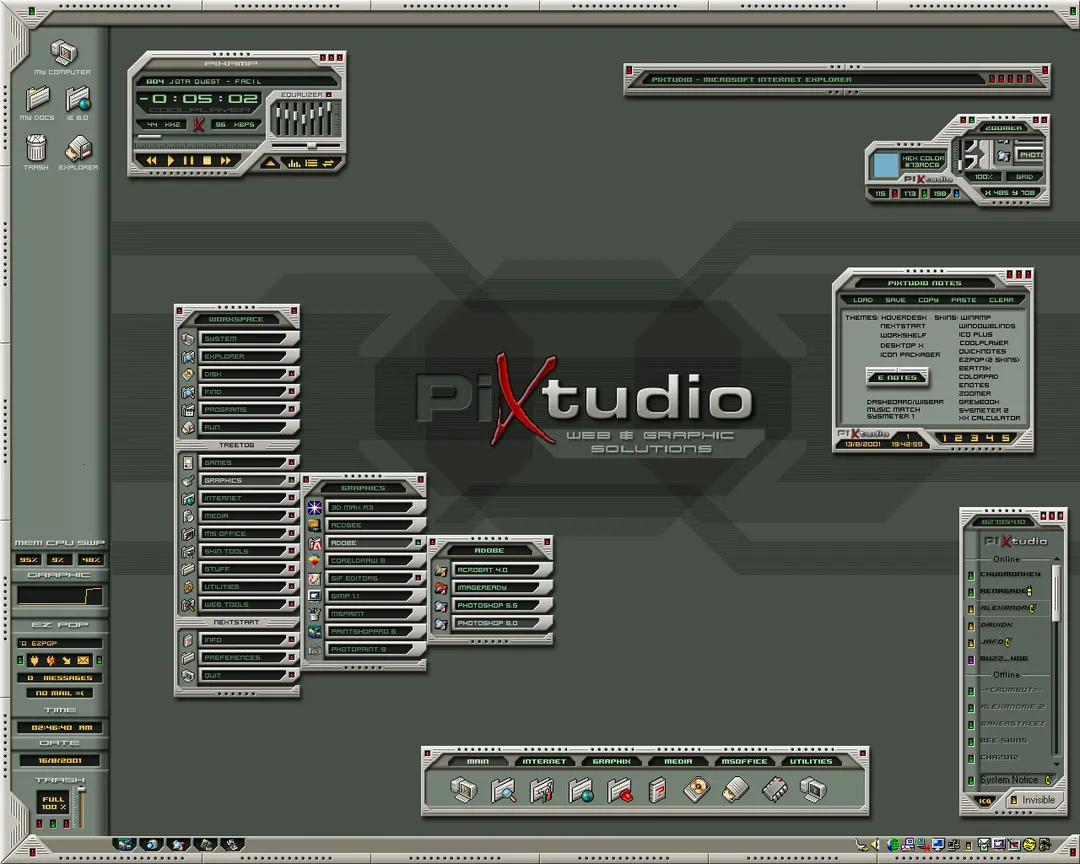The height and width of the screenshot is (864, 1080).
Task: Expand the Internet entry in Workspace
Action: click(248, 498)
